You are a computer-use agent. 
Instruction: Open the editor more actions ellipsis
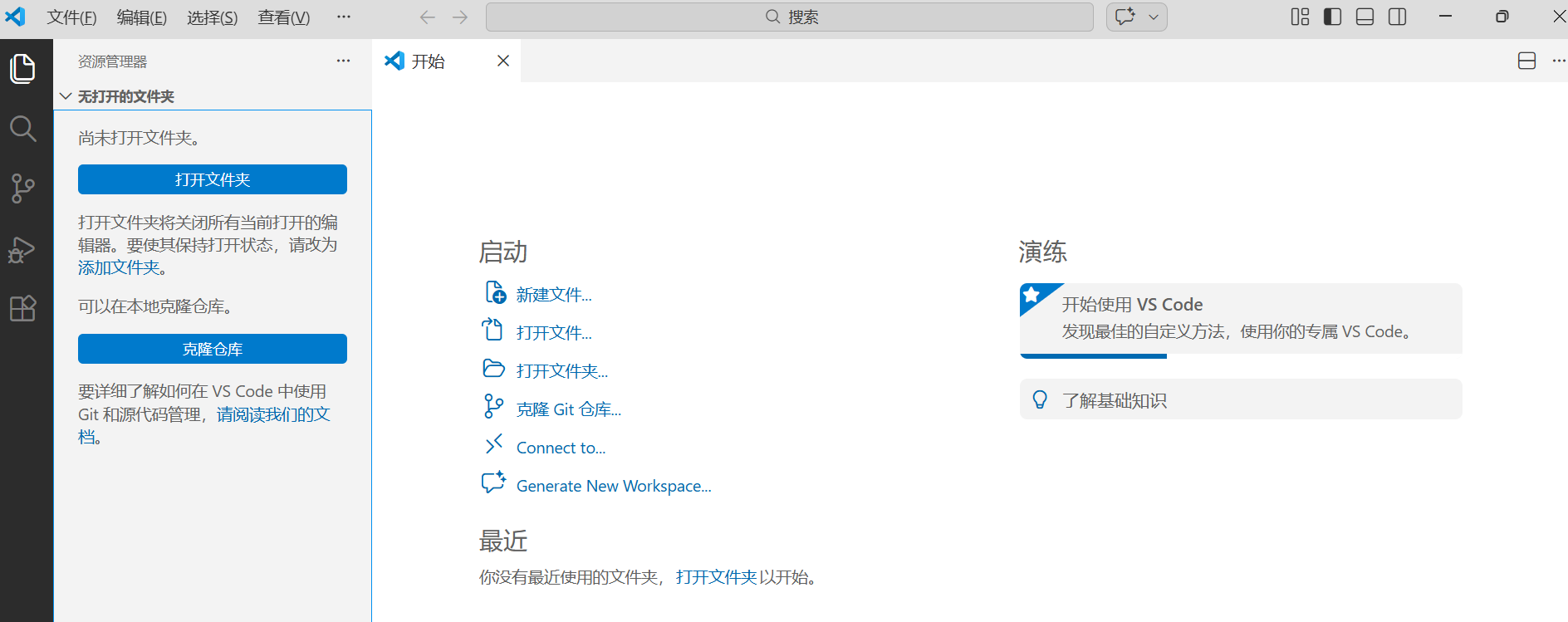(x=1558, y=61)
